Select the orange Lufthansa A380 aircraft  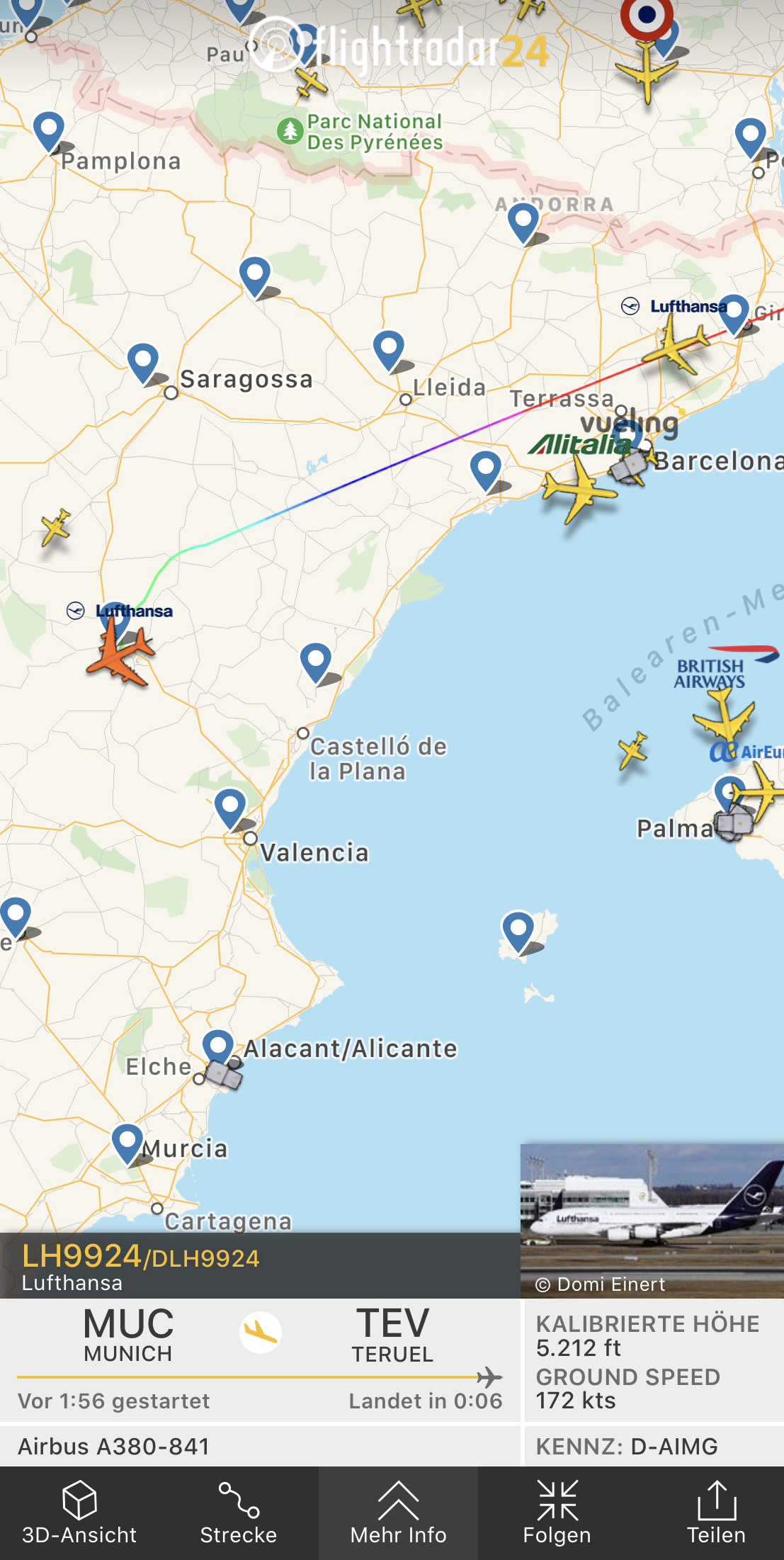(x=121, y=653)
